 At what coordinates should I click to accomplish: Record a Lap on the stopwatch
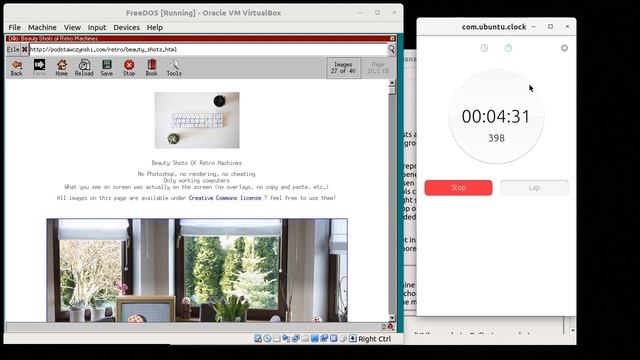[x=534, y=188]
